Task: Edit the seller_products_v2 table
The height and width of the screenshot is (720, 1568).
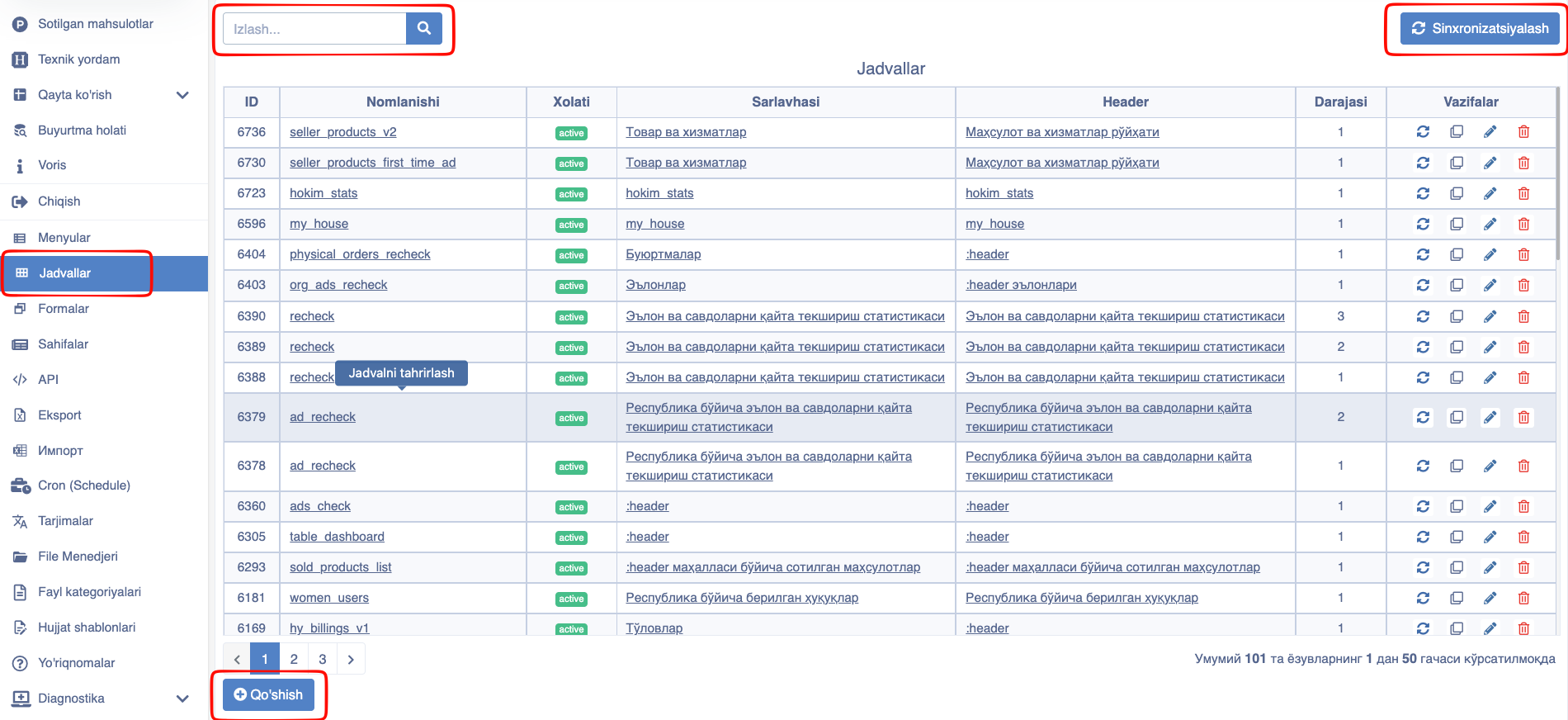Action: (1490, 132)
